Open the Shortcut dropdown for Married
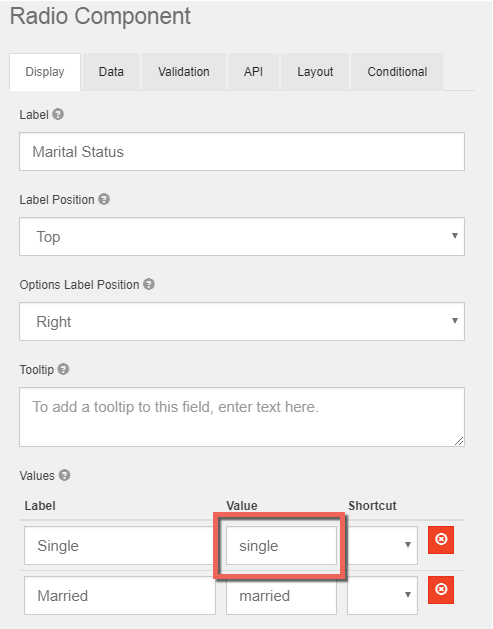 [382, 595]
